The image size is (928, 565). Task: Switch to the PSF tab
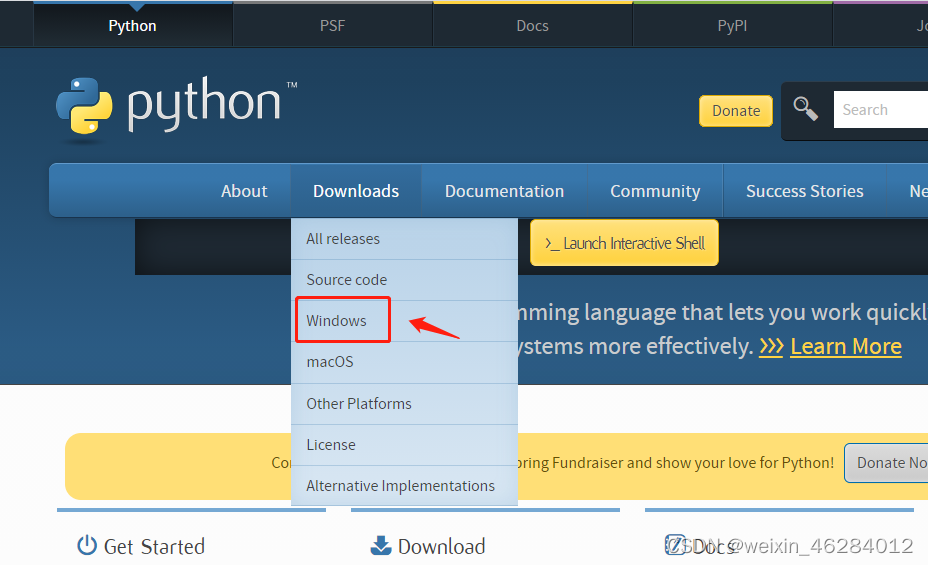tap(333, 25)
